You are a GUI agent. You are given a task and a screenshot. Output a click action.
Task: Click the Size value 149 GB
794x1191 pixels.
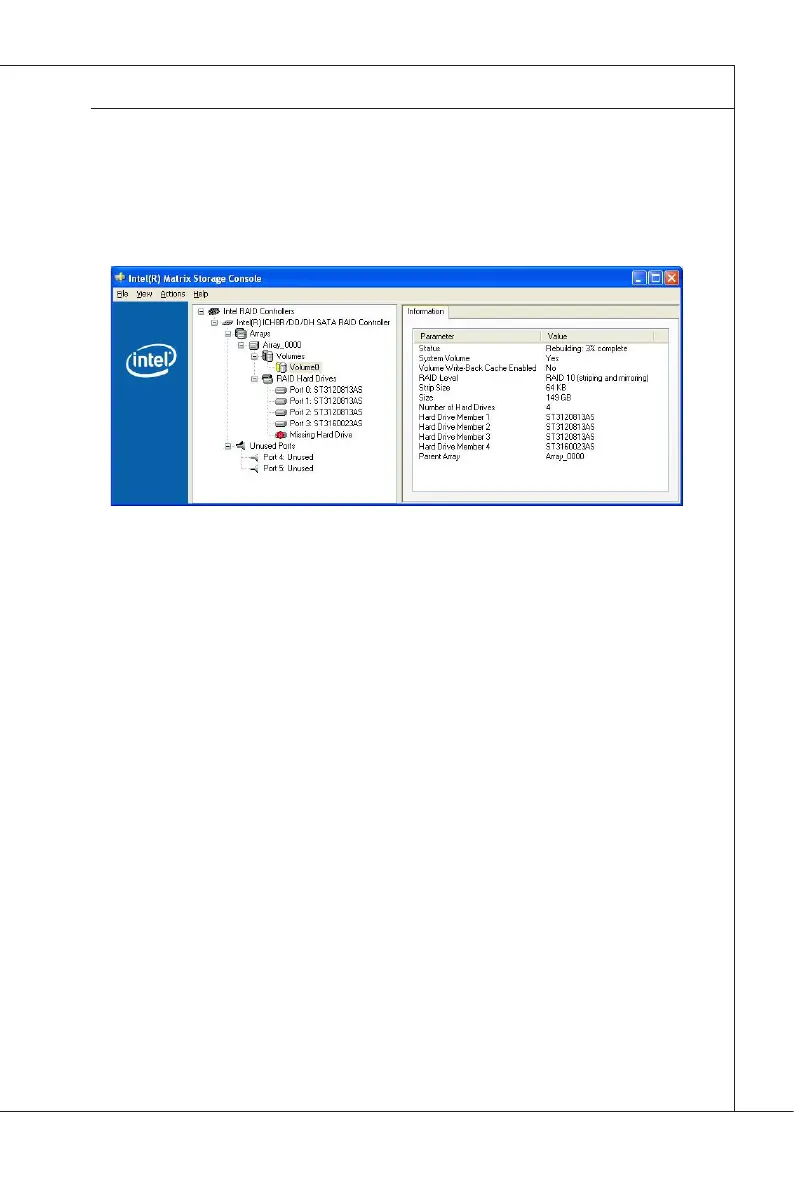[558, 398]
